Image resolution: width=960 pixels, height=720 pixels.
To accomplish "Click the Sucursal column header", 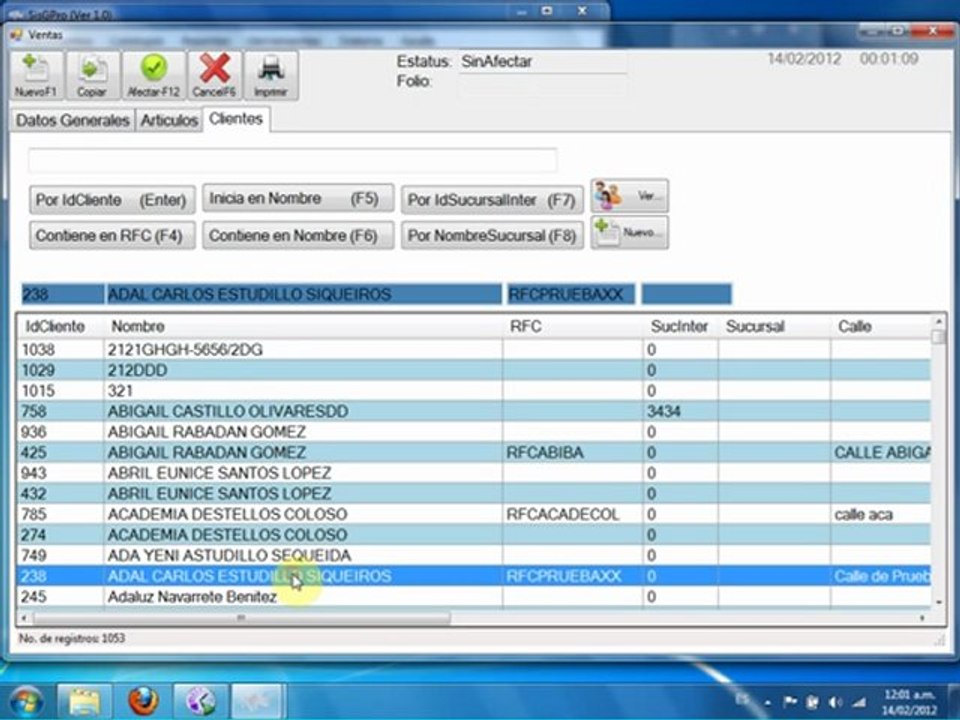I will [x=774, y=326].
